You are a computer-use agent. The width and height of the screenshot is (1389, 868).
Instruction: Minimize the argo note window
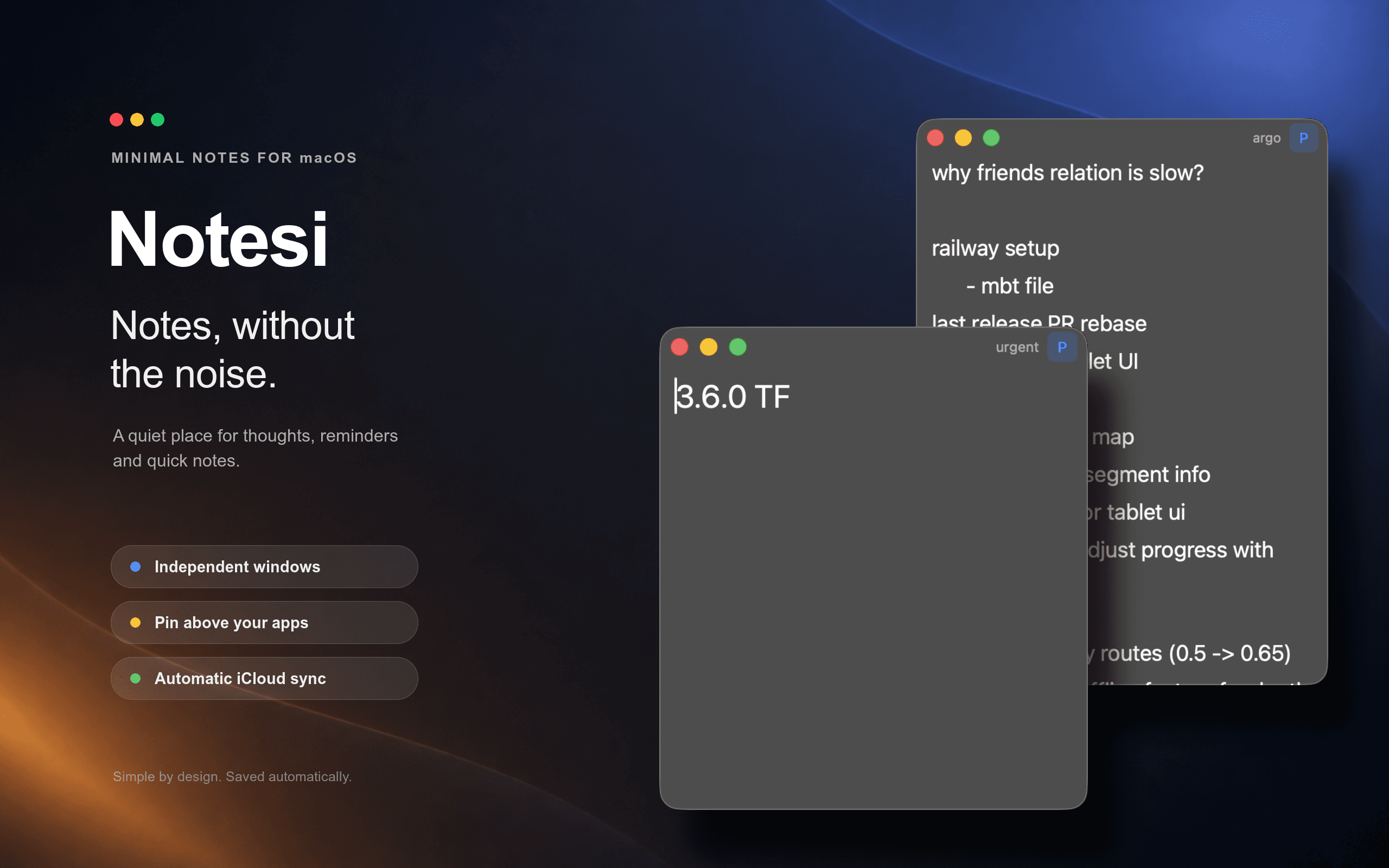[x=963, y=138]
